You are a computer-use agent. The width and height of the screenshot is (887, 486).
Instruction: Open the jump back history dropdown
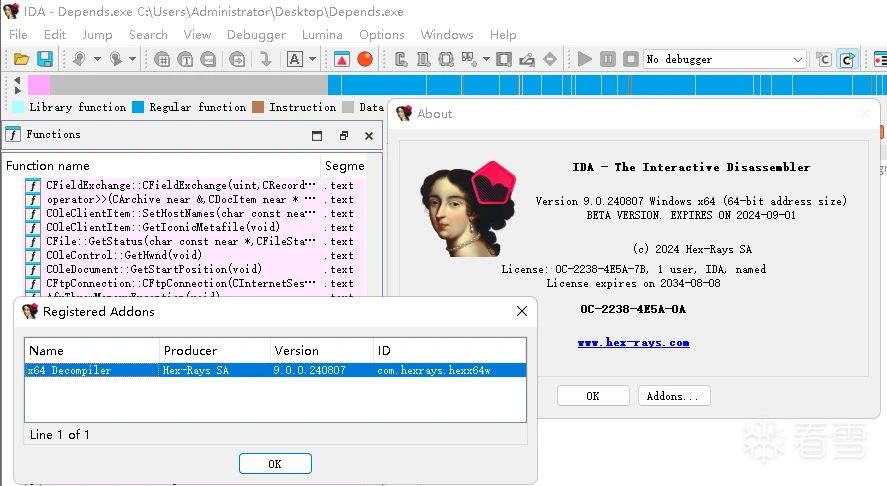[x=97, y=59]
